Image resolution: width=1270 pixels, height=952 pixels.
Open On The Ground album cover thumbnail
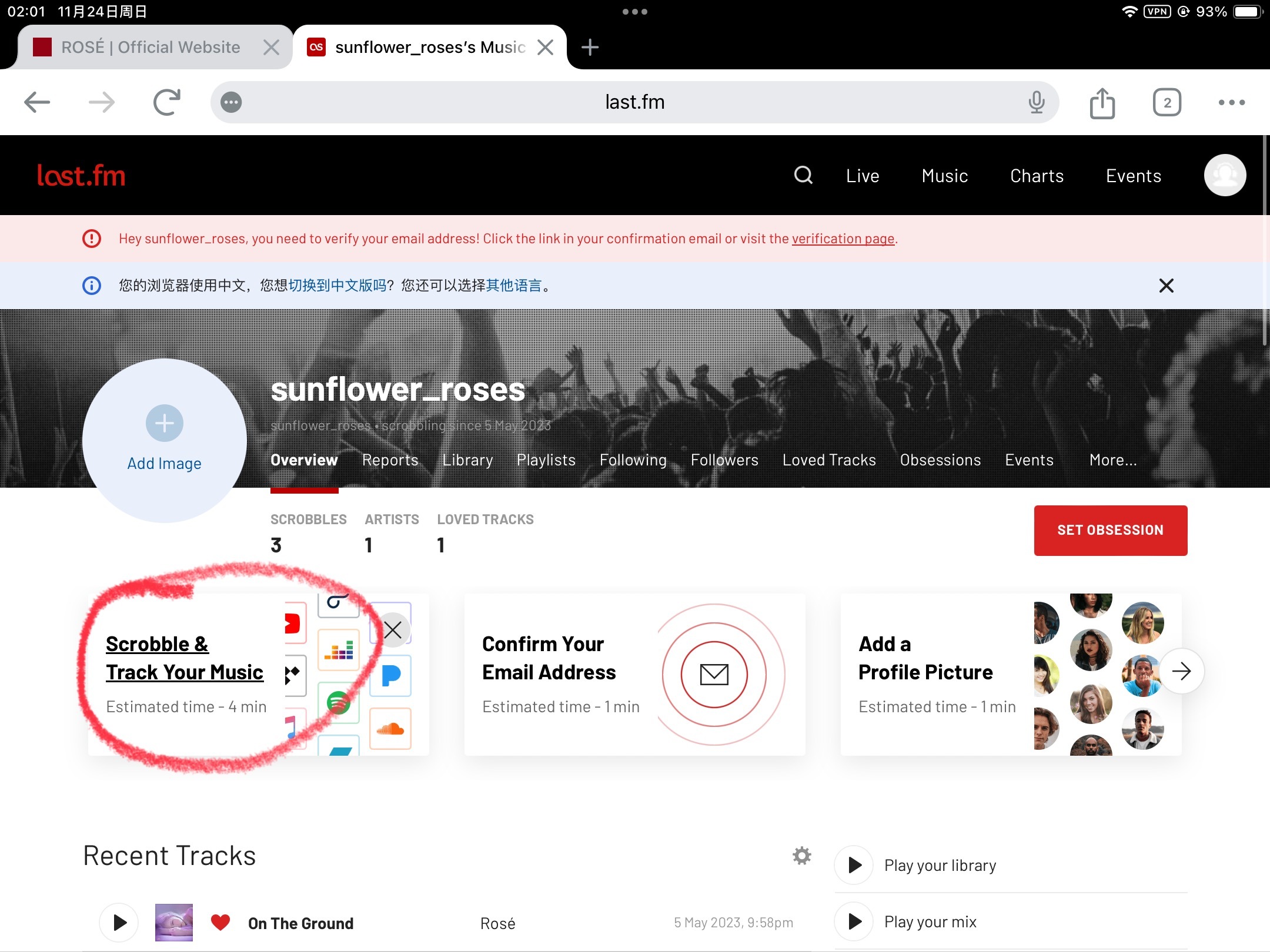tap(174, 923)
